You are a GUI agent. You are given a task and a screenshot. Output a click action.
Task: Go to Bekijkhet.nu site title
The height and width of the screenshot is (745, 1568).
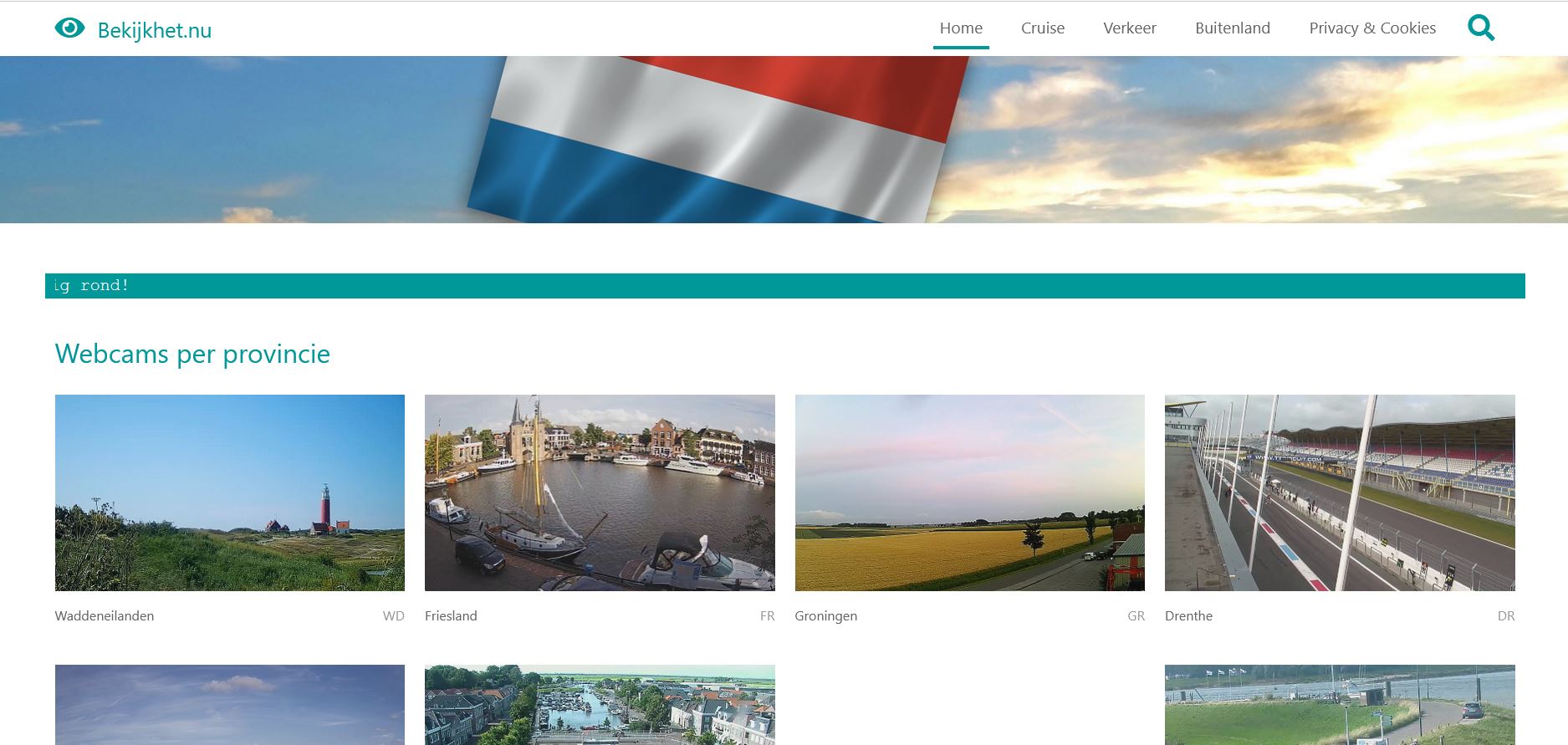point(155,30)
